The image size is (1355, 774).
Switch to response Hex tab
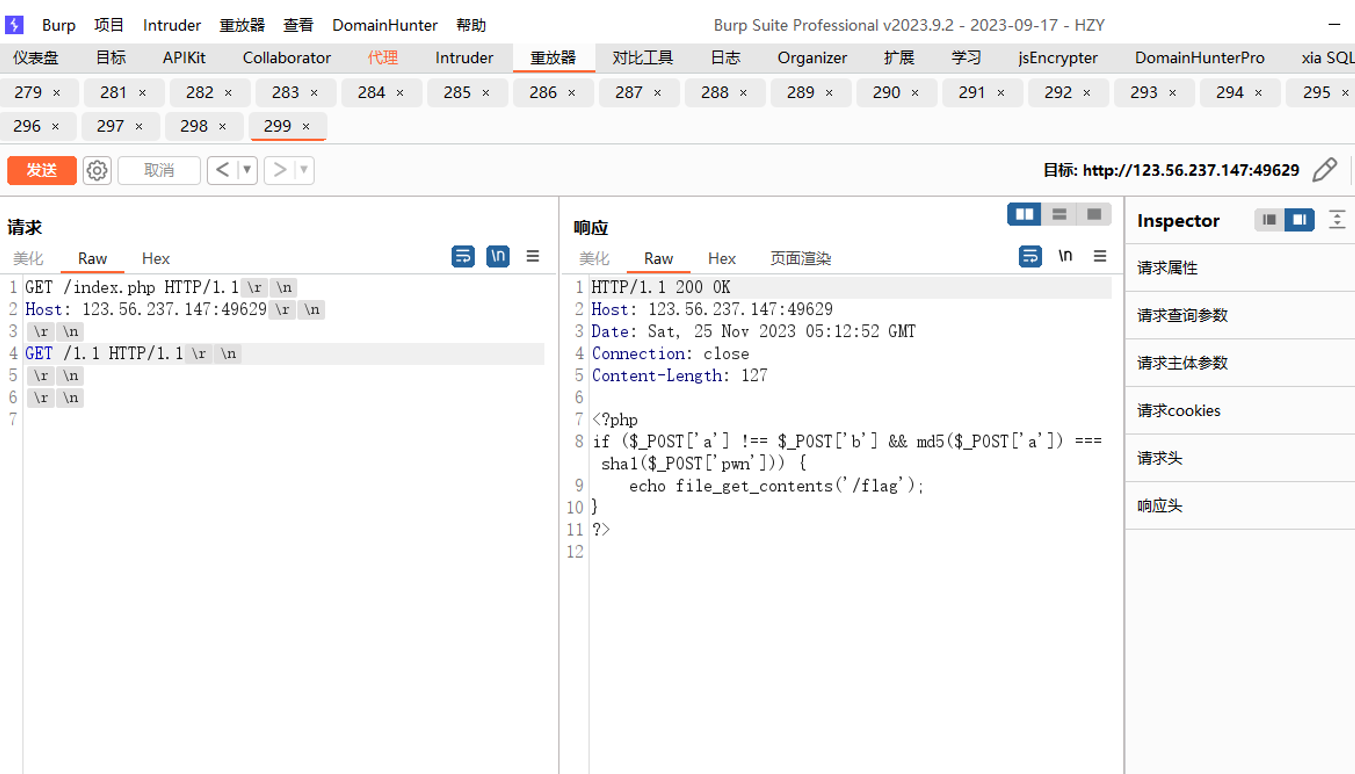click(x=722, y=258)
